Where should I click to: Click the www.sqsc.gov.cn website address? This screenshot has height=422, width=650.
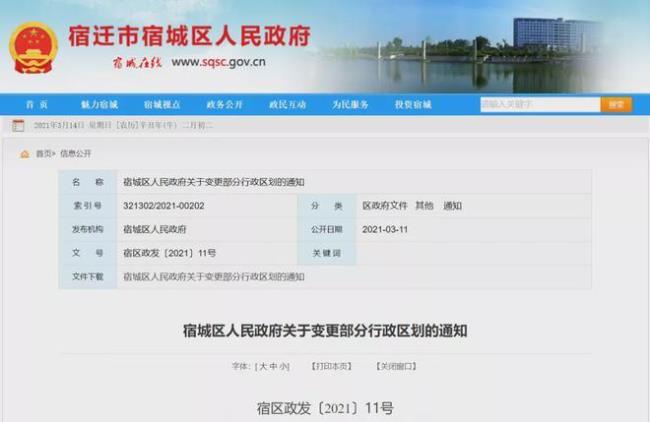coord(218,62)
